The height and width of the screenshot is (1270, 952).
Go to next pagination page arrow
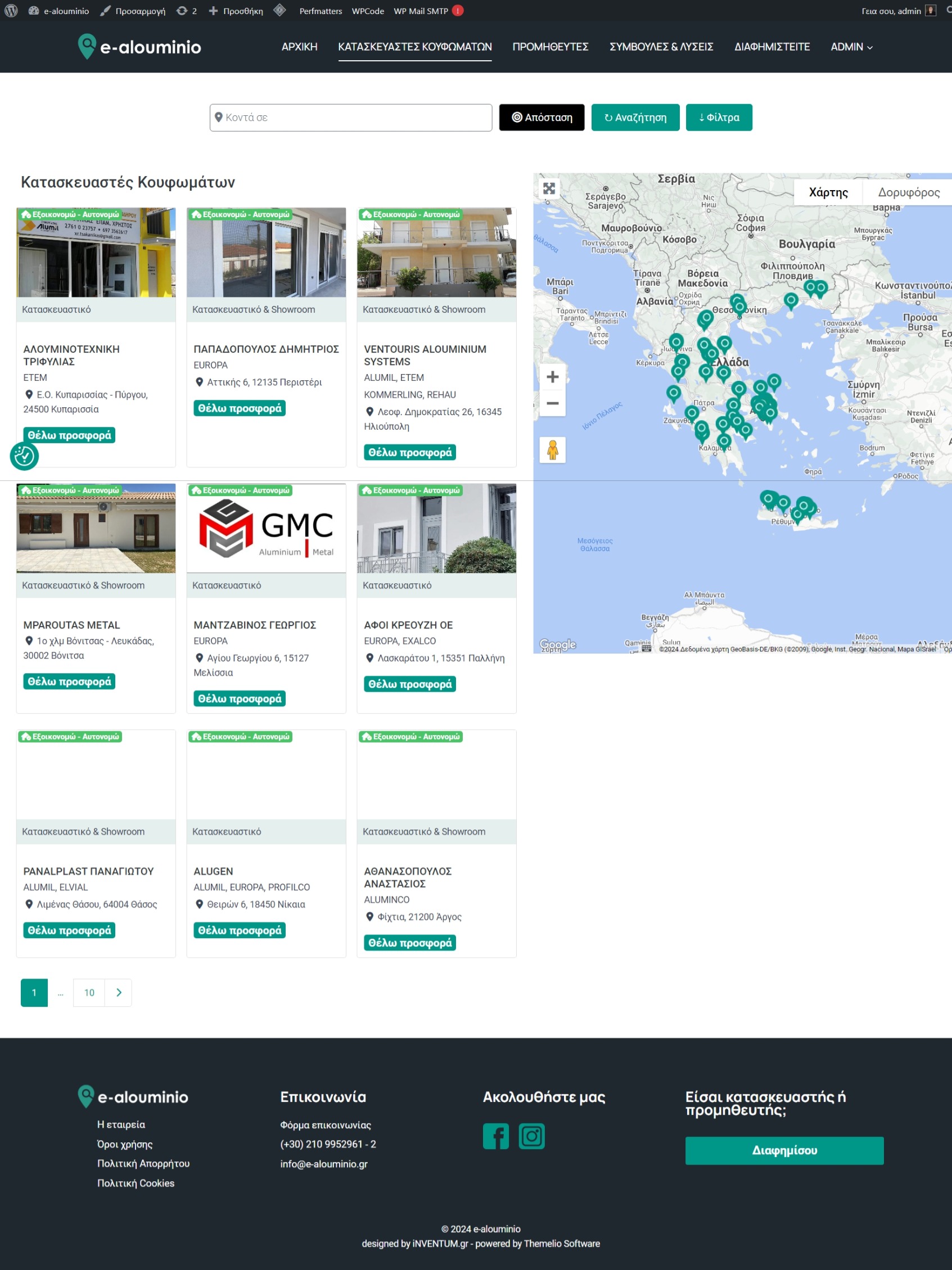click(x=119, y=993)
